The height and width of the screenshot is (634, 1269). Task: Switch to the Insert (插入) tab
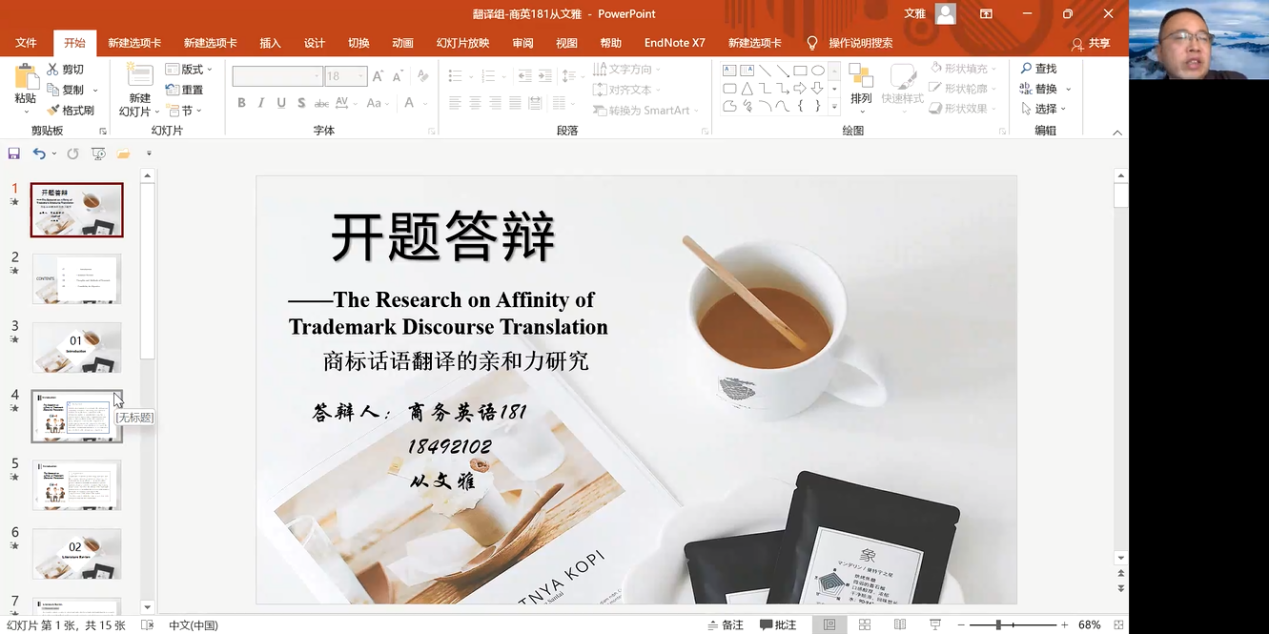coord(270,43)
